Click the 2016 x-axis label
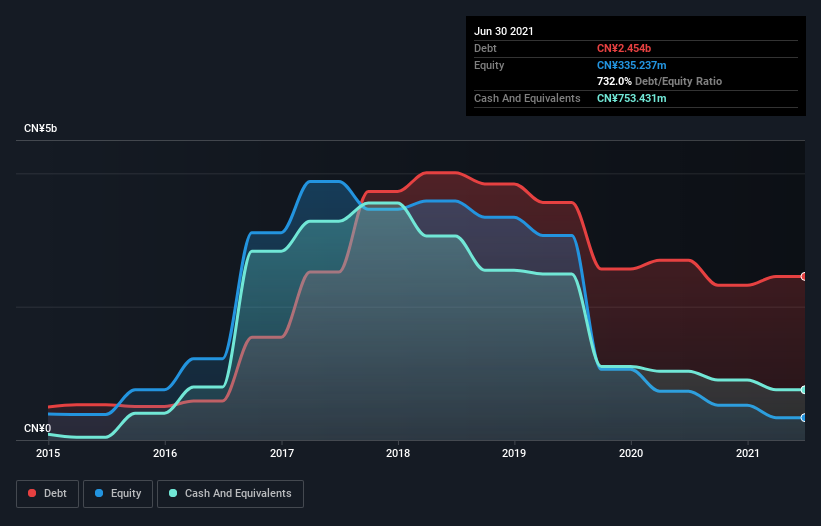 tap(165, 453)
